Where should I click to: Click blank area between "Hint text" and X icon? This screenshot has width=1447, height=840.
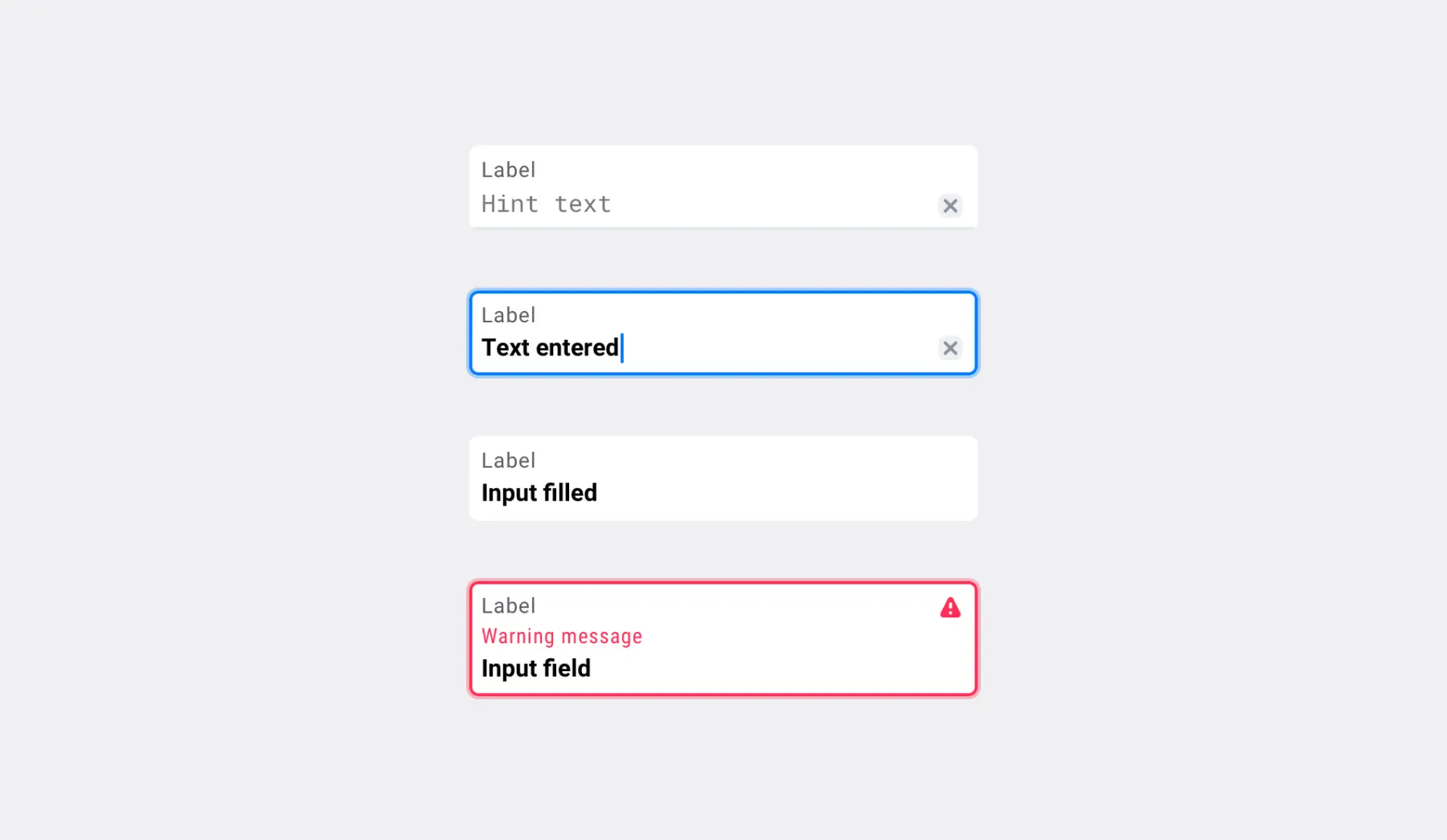click(x=772, y=205)
